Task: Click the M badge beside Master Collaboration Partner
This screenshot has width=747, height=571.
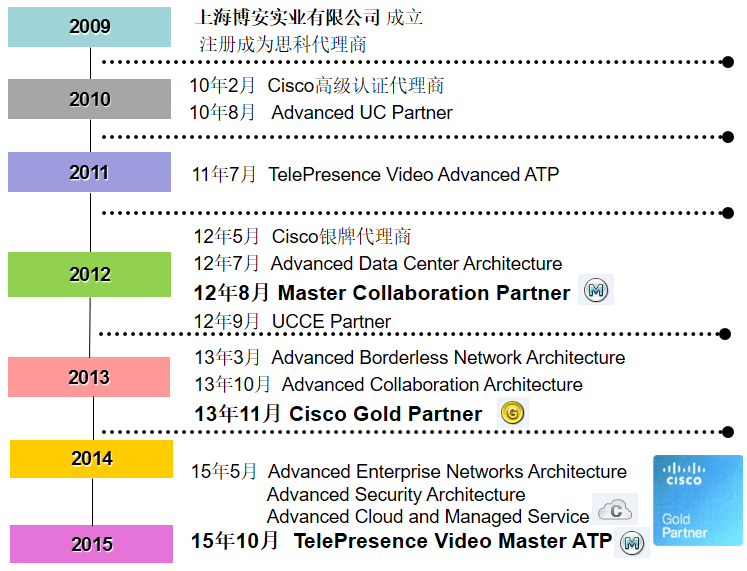Action: [x=596, y=291]
